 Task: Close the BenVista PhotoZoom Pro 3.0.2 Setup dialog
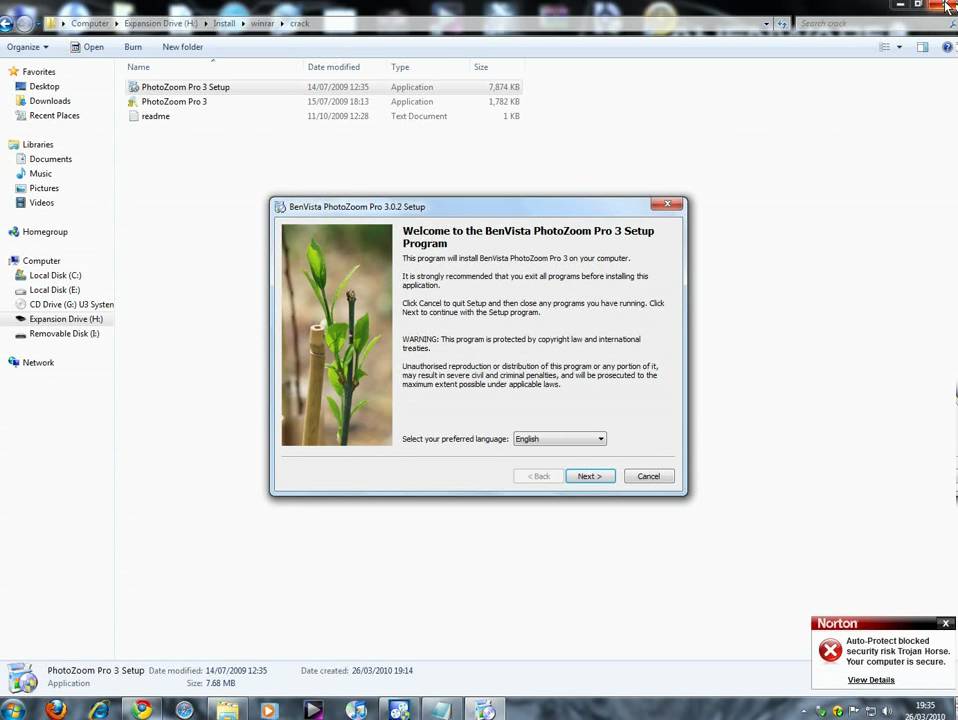[x=667, y=204]
